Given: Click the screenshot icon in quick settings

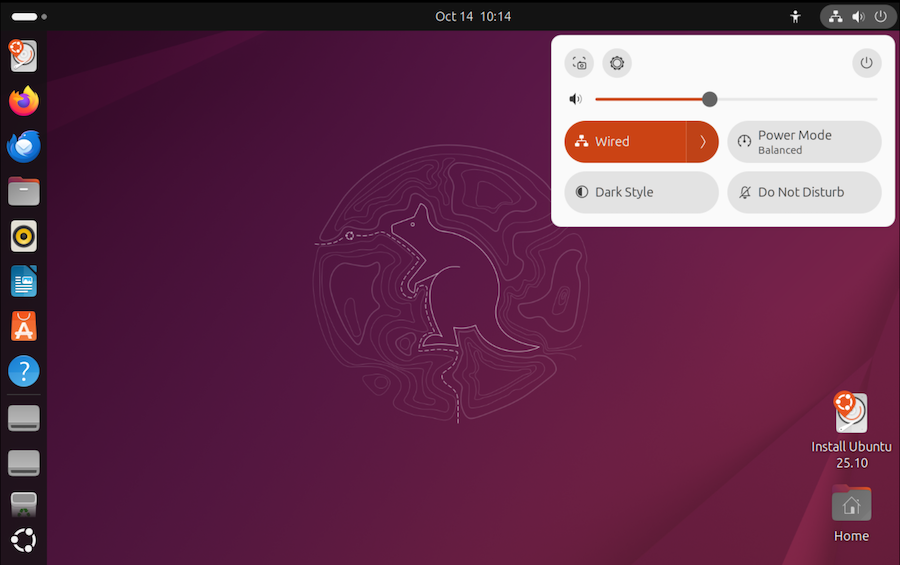Looking at the screenshot, I should (579, 63).
